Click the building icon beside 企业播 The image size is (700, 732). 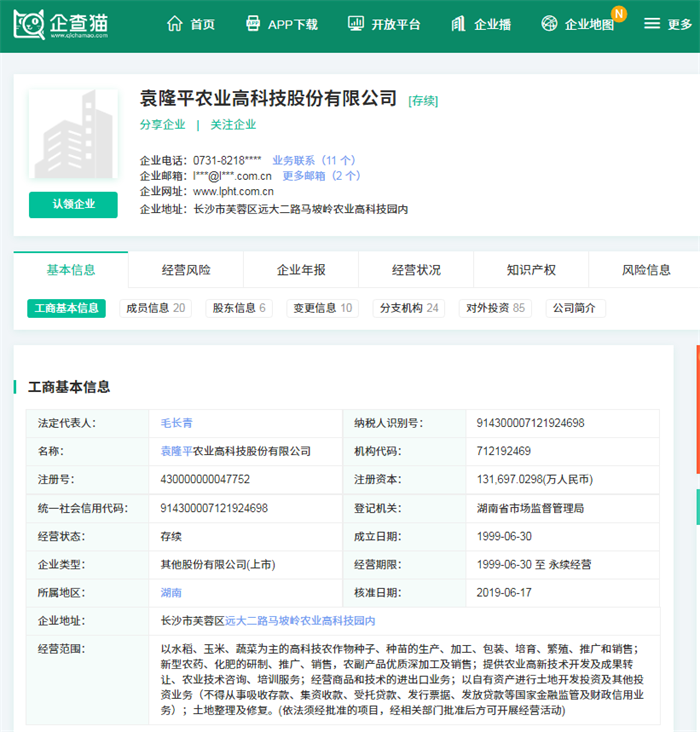pos(458,23)
